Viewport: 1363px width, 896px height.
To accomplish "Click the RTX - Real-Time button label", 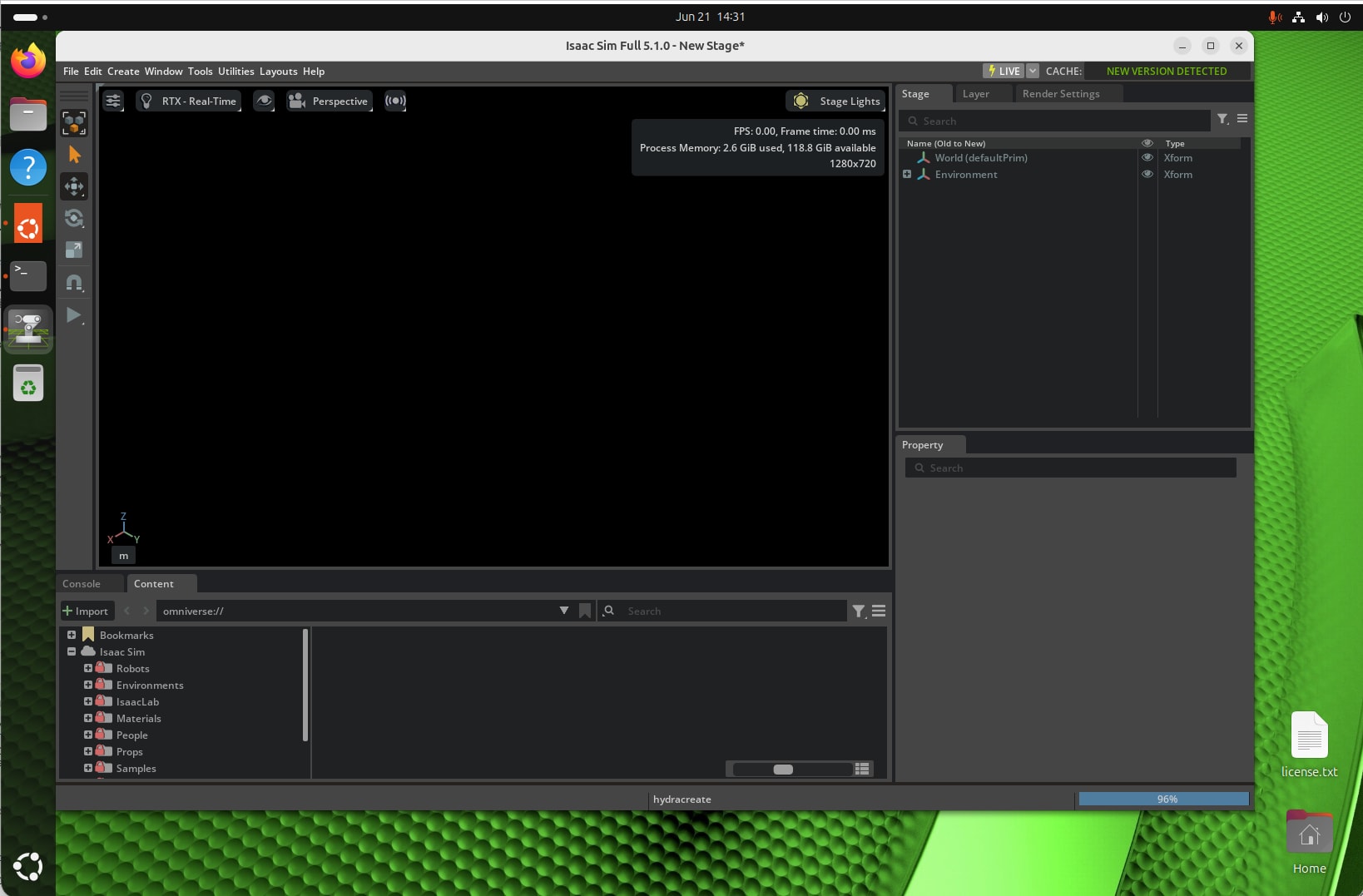I will point(199,101).
